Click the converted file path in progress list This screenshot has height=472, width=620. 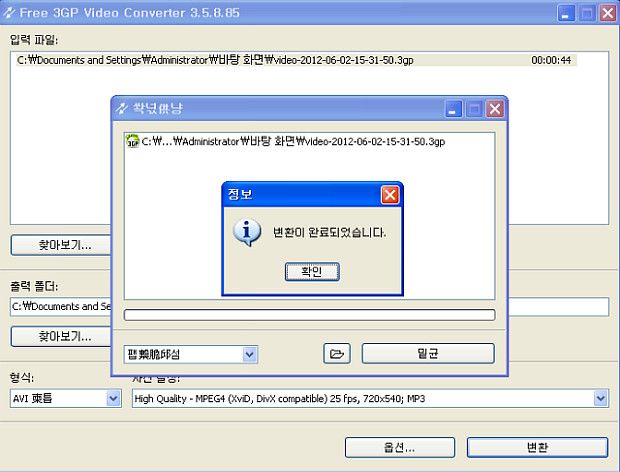(293, 141)
